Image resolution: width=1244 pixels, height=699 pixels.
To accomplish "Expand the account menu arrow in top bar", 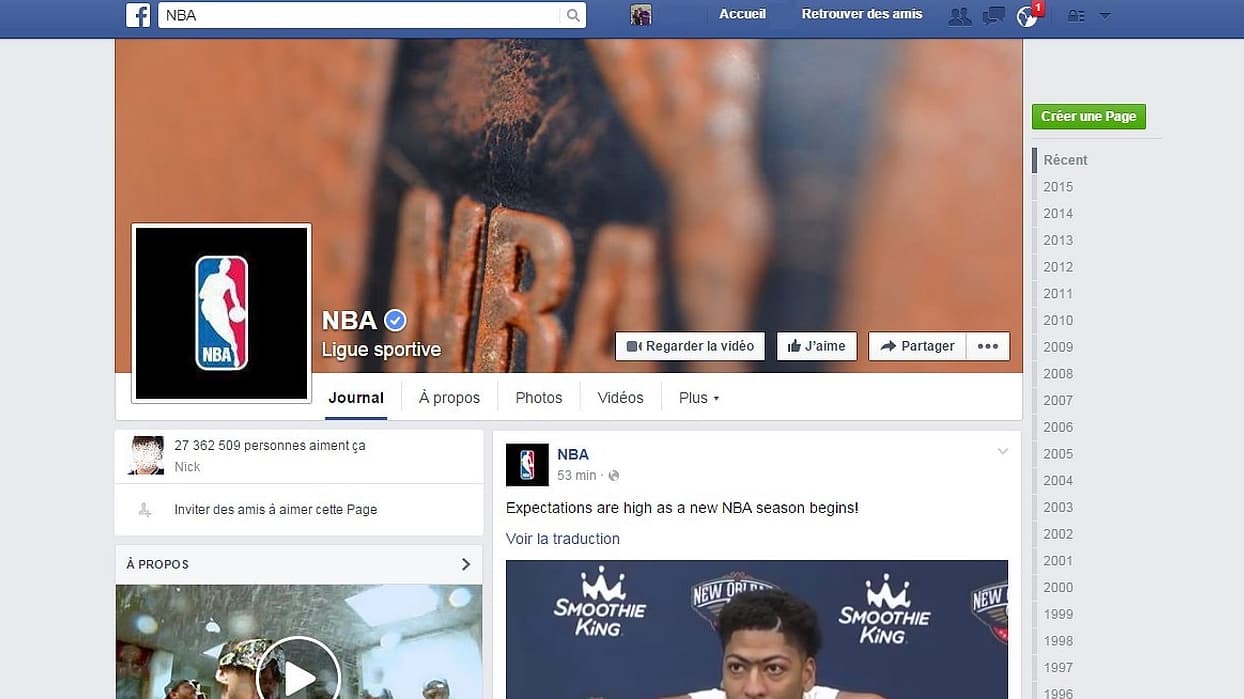I will tap(1105, 16).
